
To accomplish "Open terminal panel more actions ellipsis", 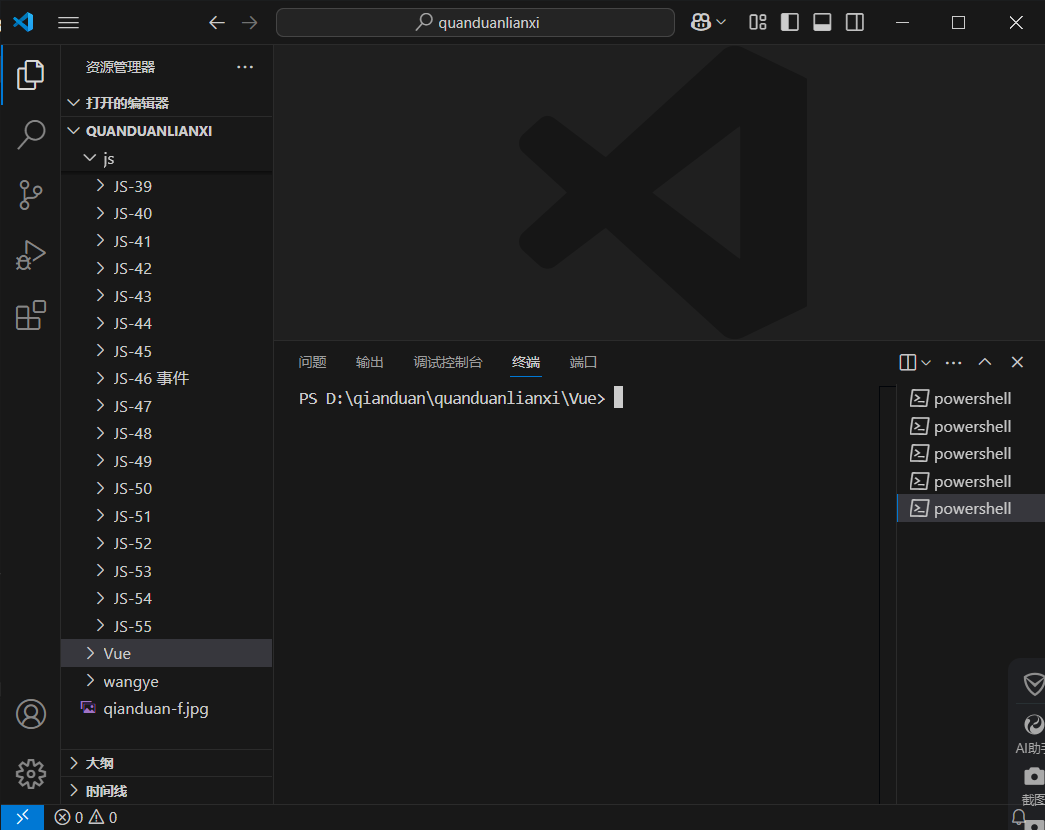I will (954, 362).
